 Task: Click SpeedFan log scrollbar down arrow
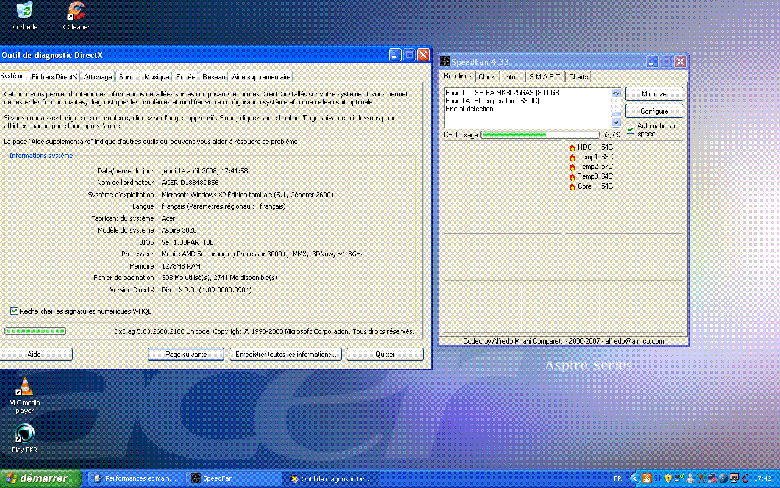point(616,122)
